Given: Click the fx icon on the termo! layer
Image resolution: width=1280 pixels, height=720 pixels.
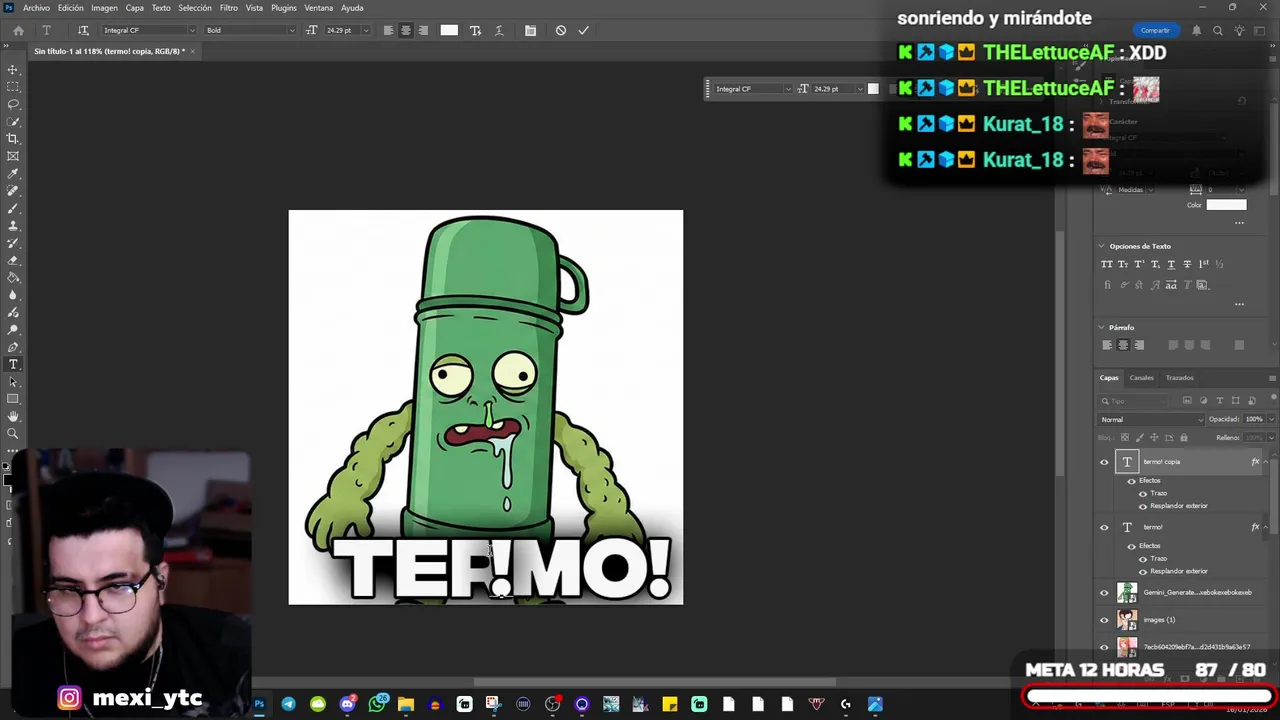Looking at the screenshot, I should [1255, 527].
